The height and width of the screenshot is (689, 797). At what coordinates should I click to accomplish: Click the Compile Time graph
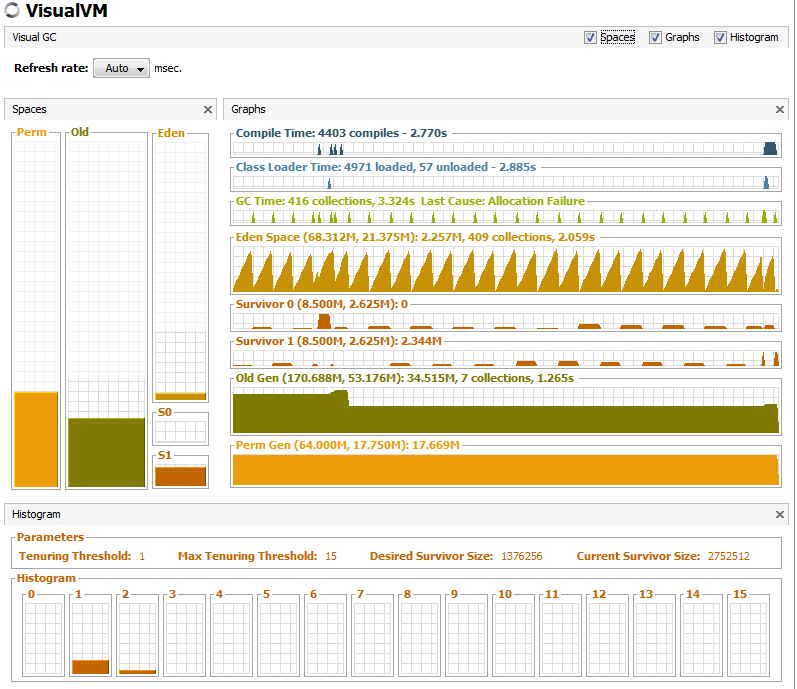506,148
